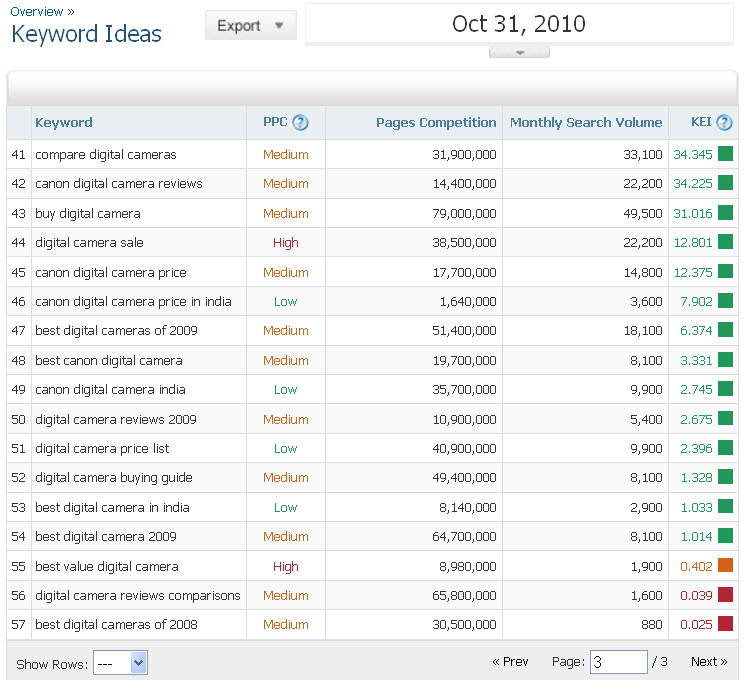Select the 'buy digital camera' keyword row
The image size is (744, 680).
pos(88,213)
